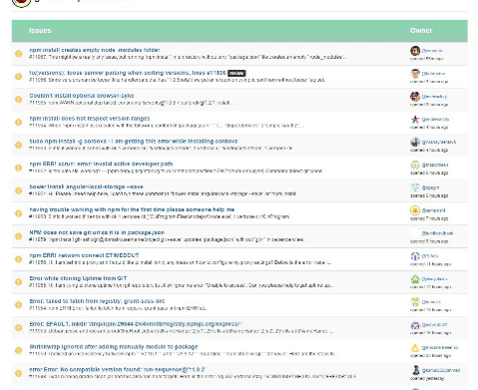478x390 pixels.
Task: Open issue 'npm ERR! xcrun: error: invalid active developer path'
Action: click(x=101, y=164)
